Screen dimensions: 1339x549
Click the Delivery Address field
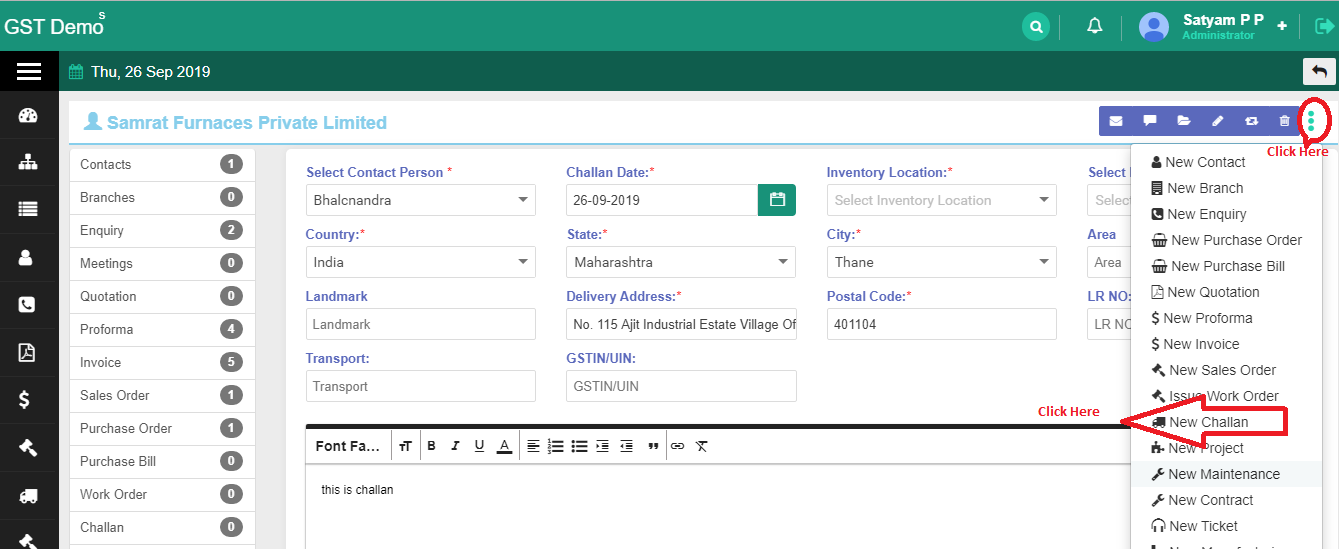click(681, 324)
